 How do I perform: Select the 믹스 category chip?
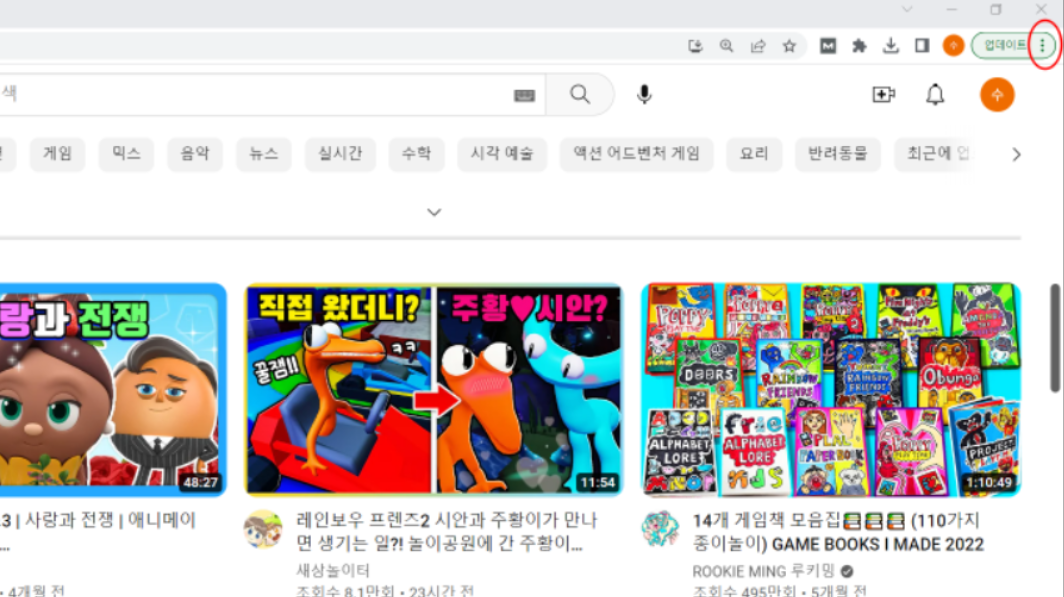pos(126,154)
